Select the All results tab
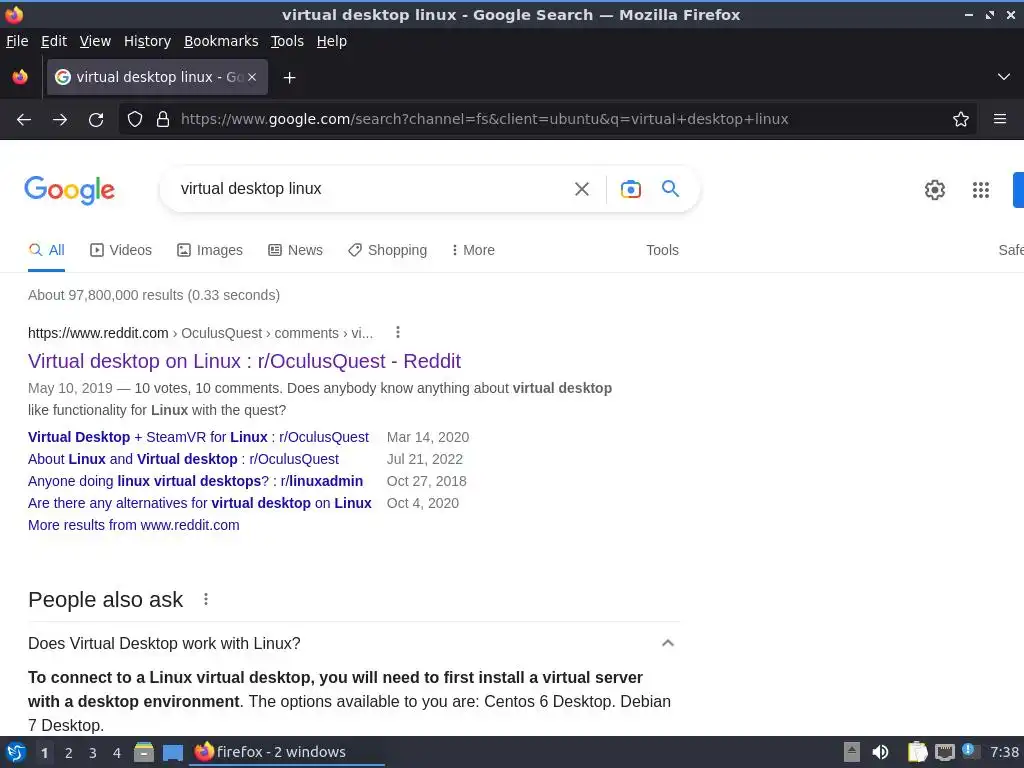The image size is (1024, 768). click(46, 250)
